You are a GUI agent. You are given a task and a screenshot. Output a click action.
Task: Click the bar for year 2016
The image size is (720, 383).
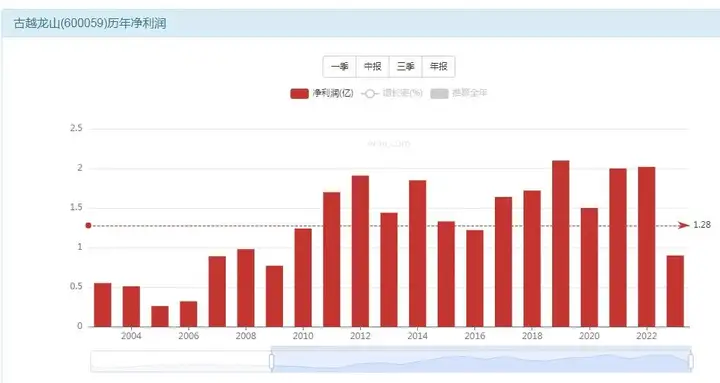point(475,278)
